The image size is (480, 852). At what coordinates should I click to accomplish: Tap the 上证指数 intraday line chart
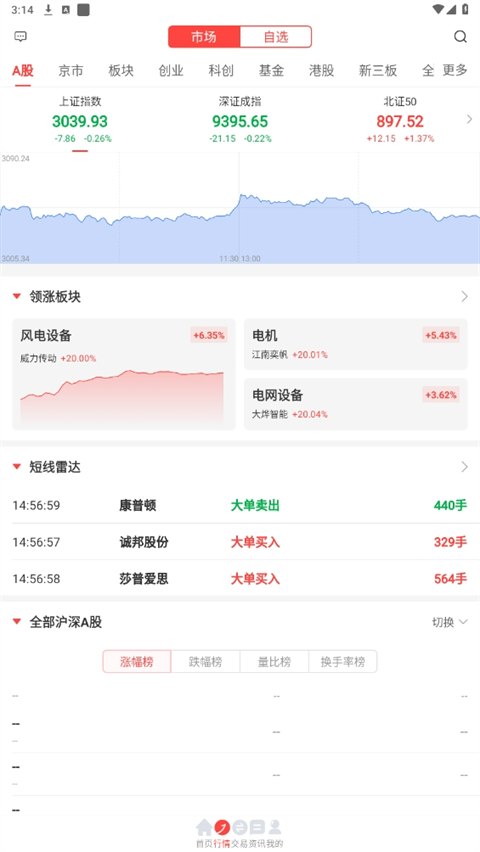[240, 208]
